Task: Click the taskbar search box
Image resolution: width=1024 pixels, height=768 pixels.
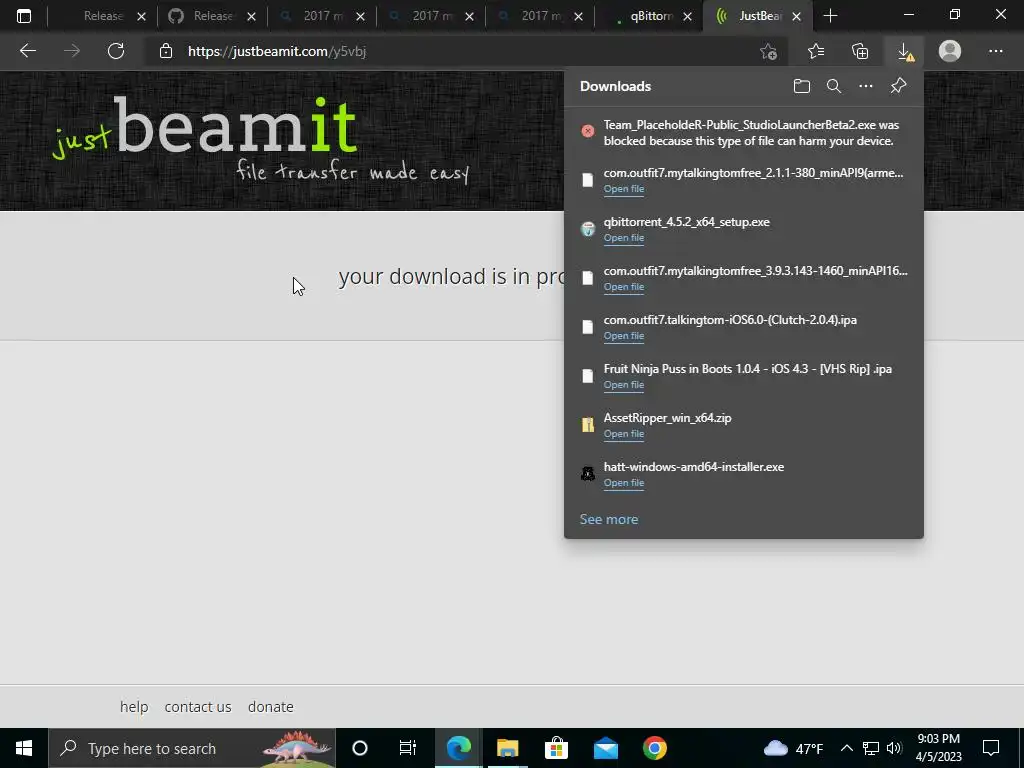Action: click(192, 748)
